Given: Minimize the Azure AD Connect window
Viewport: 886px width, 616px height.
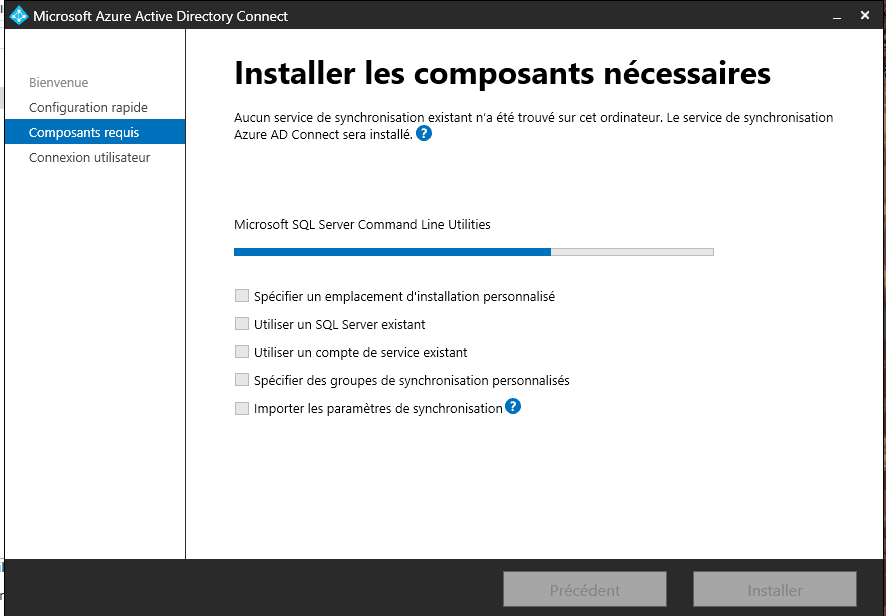Looking at the screenshot, I should point(835,16).
